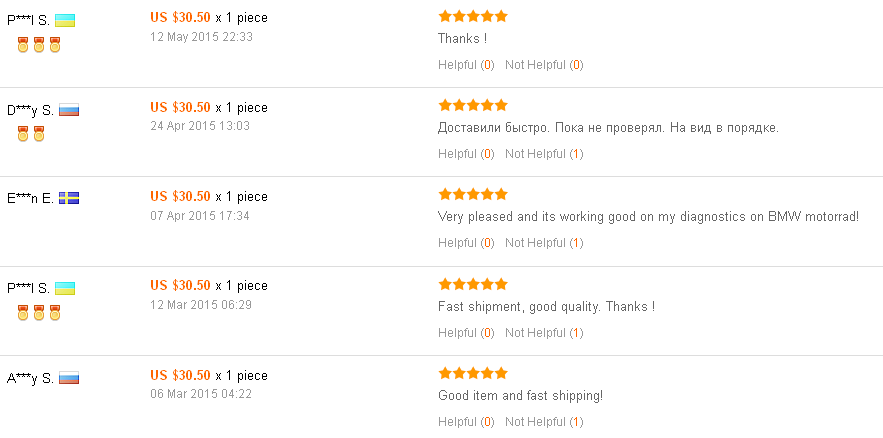Image resolution: width=883 pixels, height=438 pixels.
Task: Mark the 'Good item and fast shipping!' review as Helpful
Action: pyautogui.click(x=466, y=422)
